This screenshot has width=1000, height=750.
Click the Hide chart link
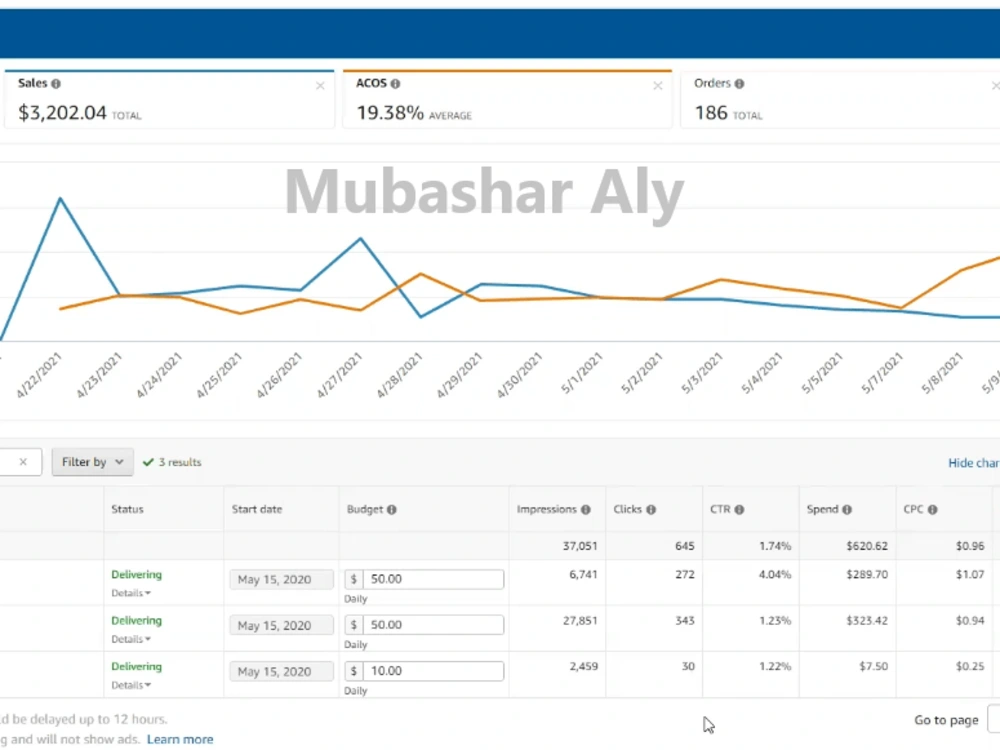click(x=973, y=463)
